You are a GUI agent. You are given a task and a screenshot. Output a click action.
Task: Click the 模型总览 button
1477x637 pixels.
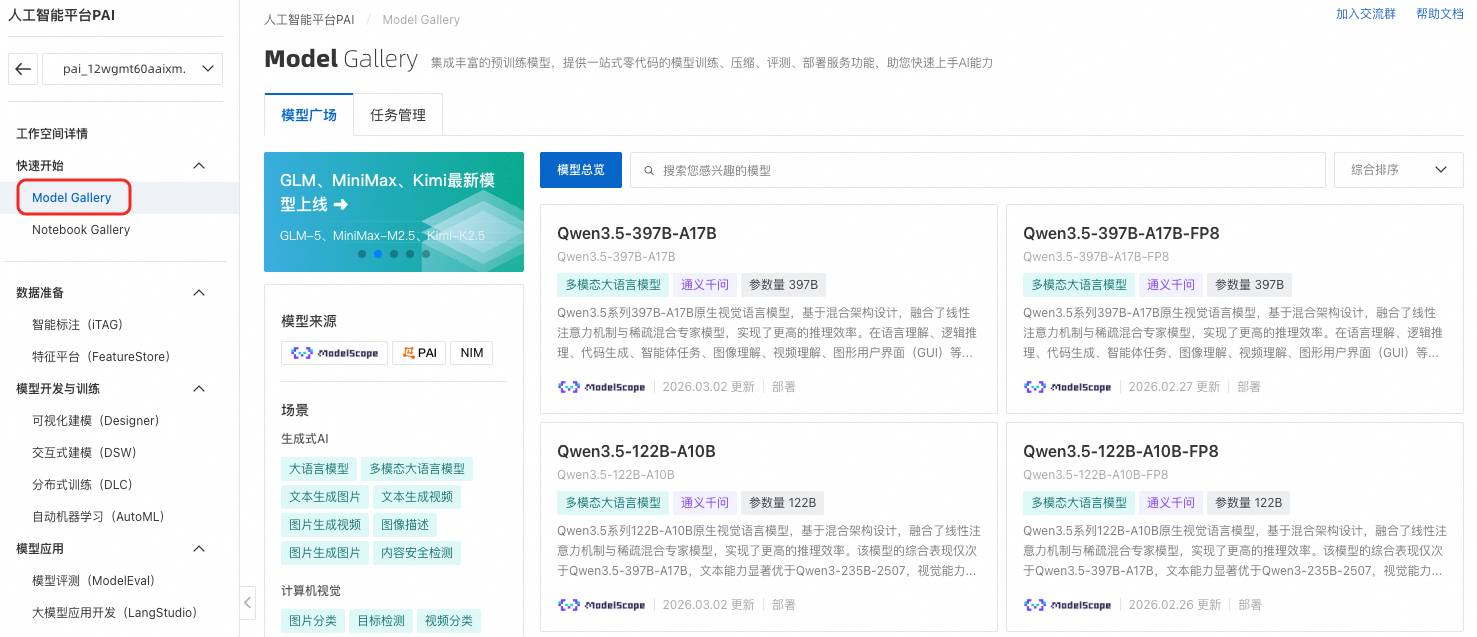tap(580, 170)
